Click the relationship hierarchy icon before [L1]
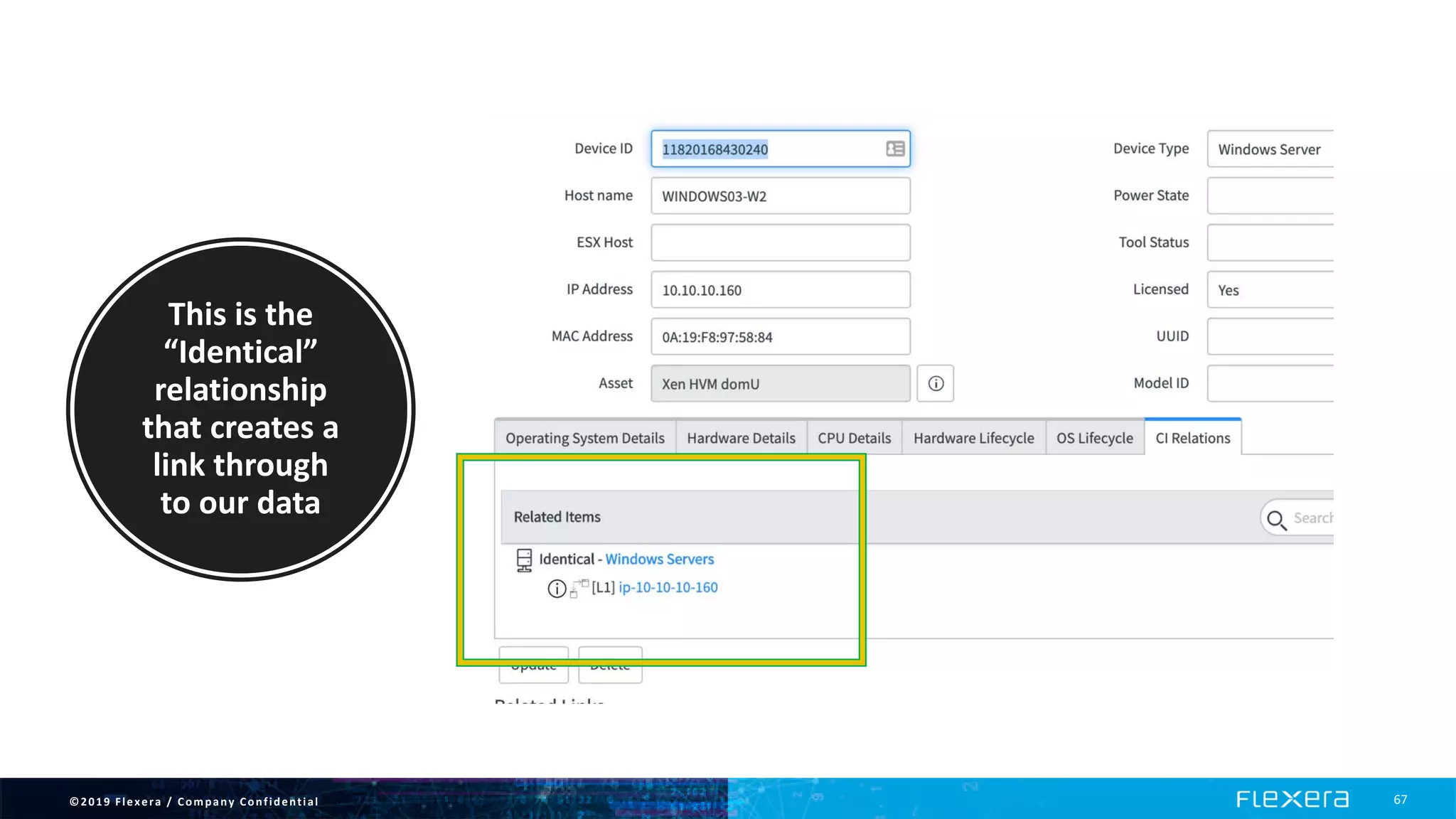This screenshot has height=819, width=1456. pos(579,588)
